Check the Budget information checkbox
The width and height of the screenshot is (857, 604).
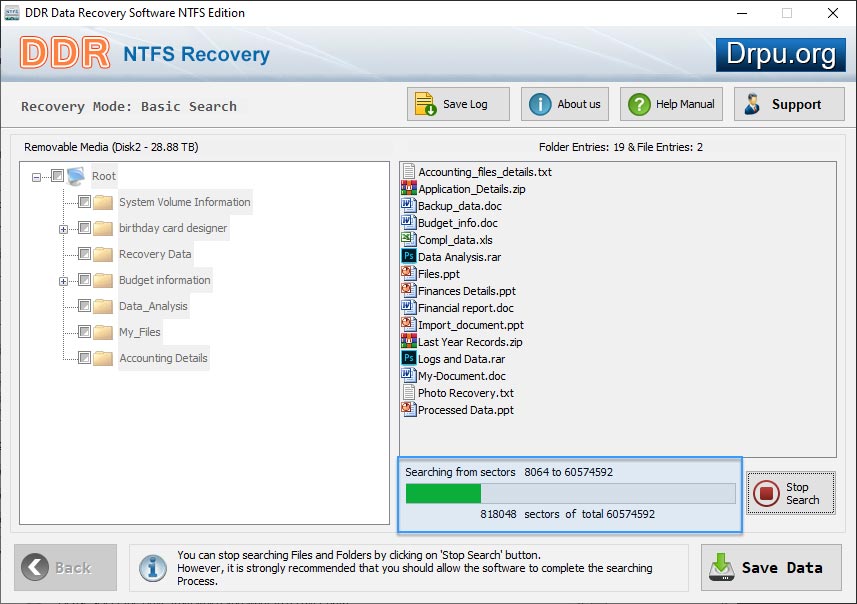pos(84,280)
